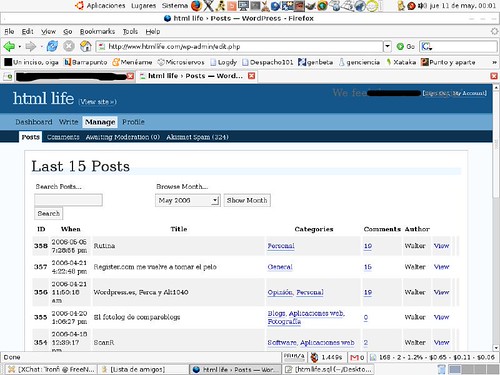Open the File menu

pyautogui.click(x=9, y=32)
